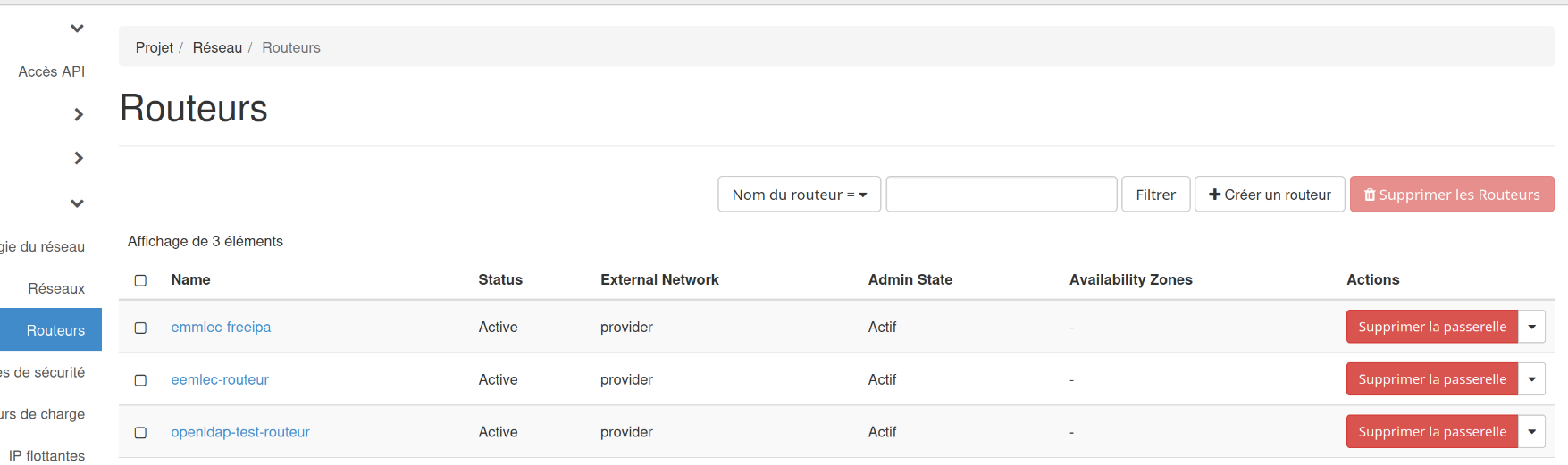Screen dimensions: 1568x465
Task: Navigate to Réseau in the breadcrumb
Action: tap(217, 47)
